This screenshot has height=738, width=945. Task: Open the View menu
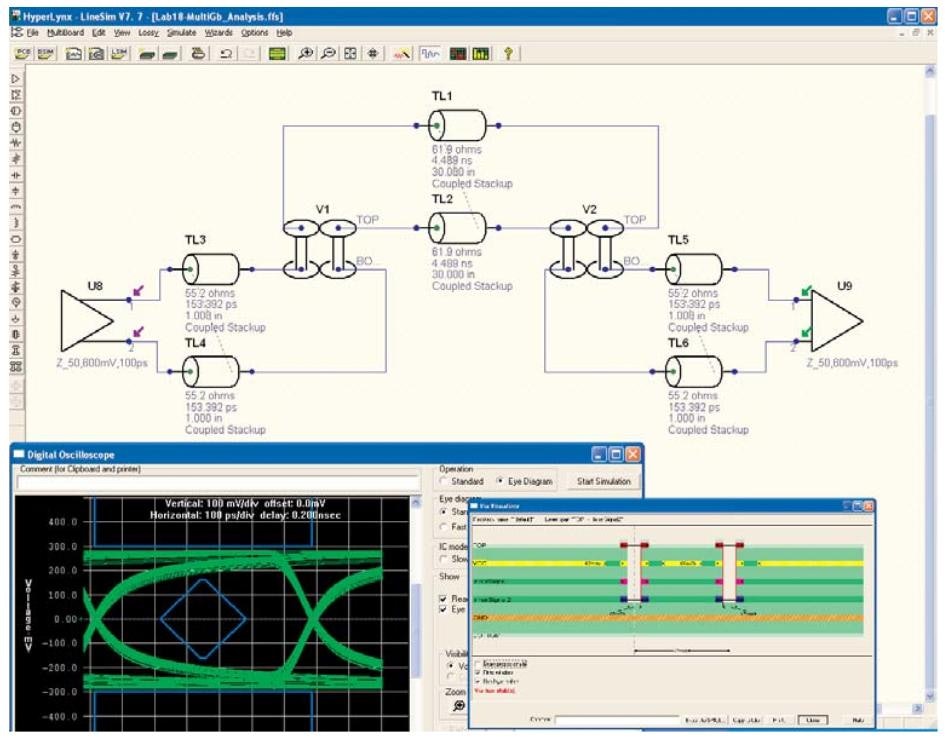tap(122, 33)
